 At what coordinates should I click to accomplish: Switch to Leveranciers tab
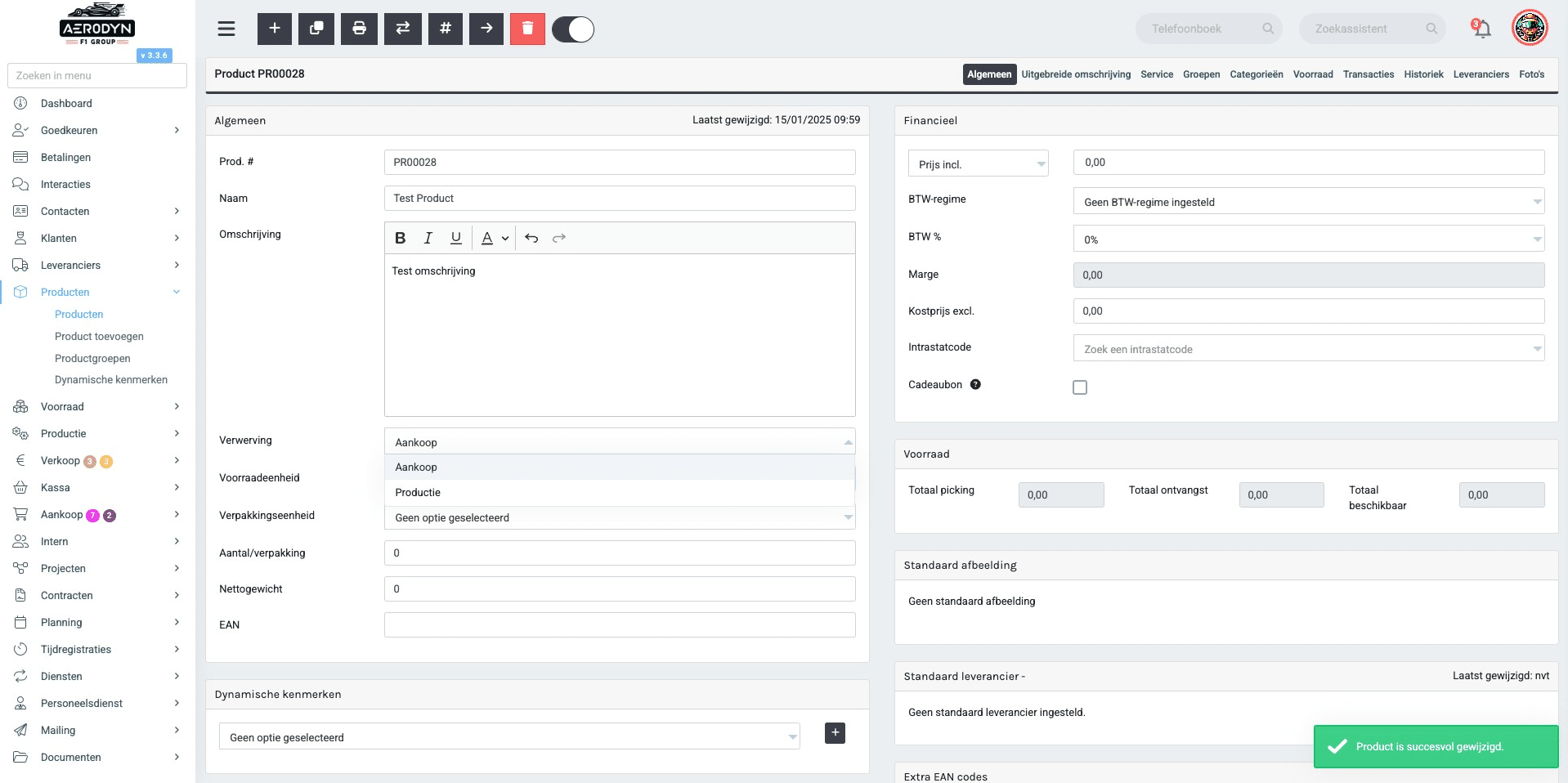pos(1481,74)
